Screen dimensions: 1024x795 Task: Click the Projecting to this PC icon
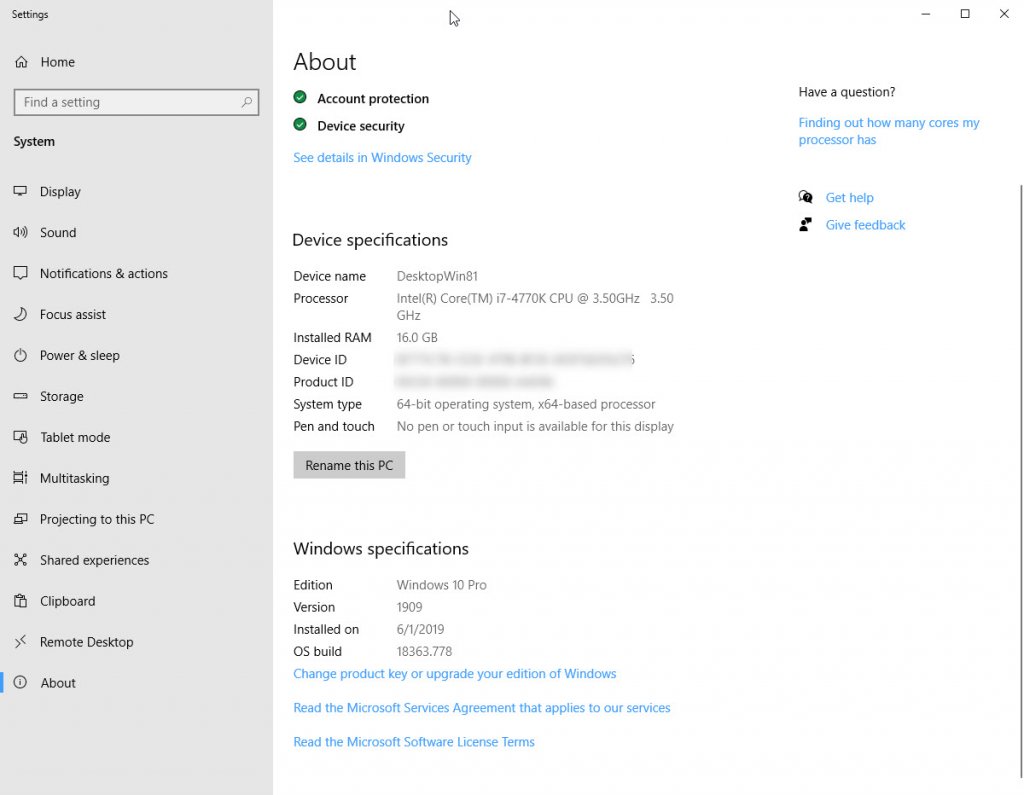click(x=20, y=519)
